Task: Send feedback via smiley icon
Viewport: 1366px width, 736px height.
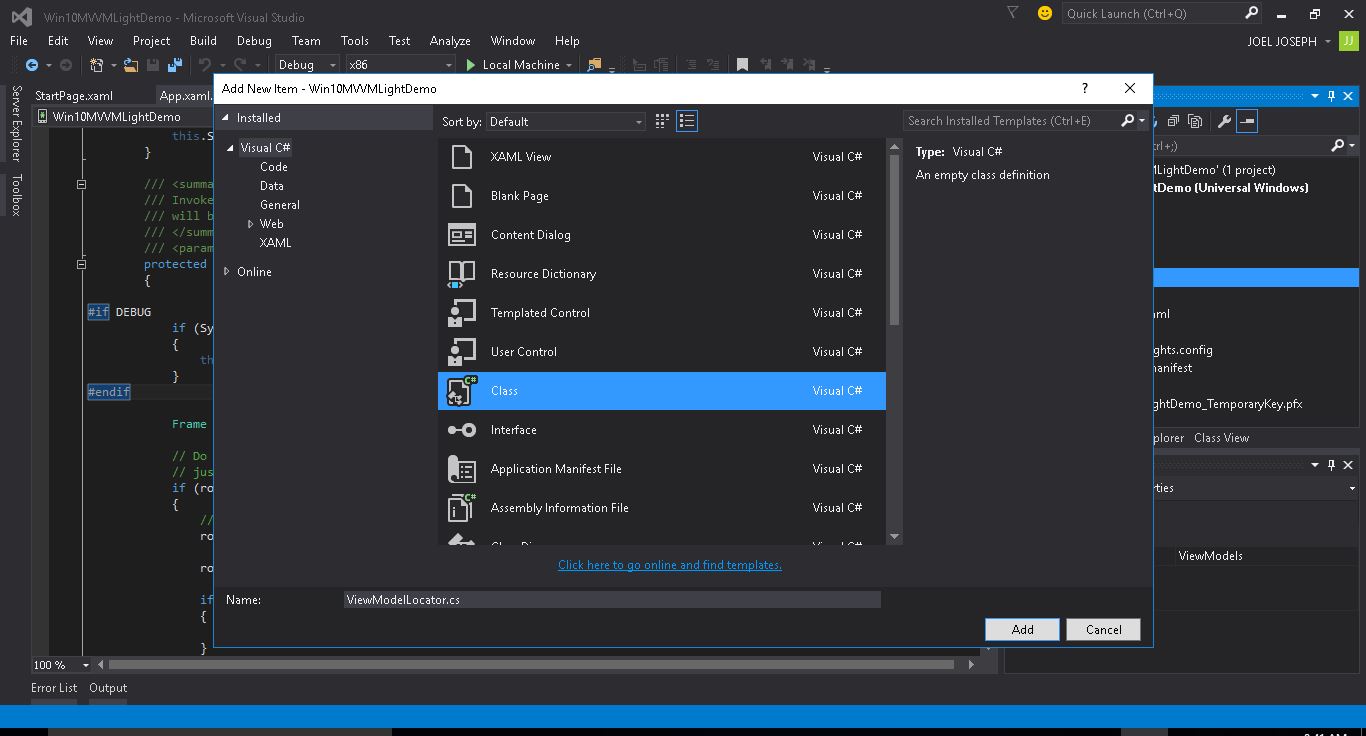Action: click(1045, 13)
